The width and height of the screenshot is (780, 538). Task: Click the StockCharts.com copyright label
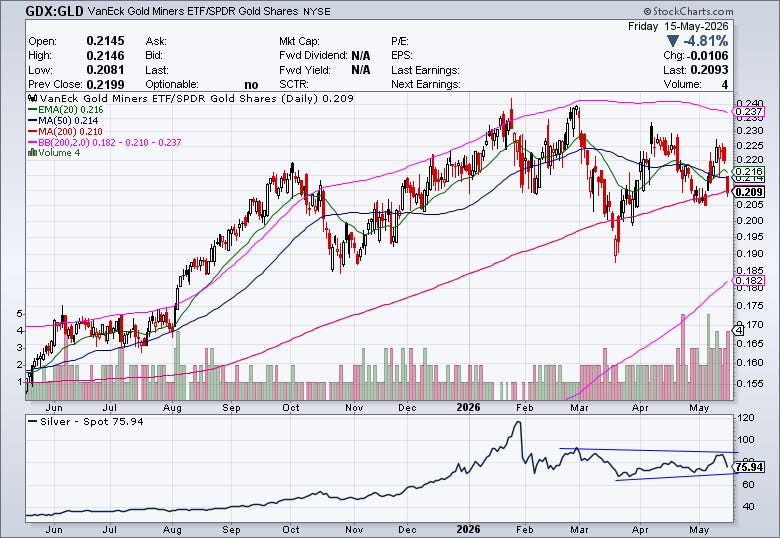[x=687, y=11]
